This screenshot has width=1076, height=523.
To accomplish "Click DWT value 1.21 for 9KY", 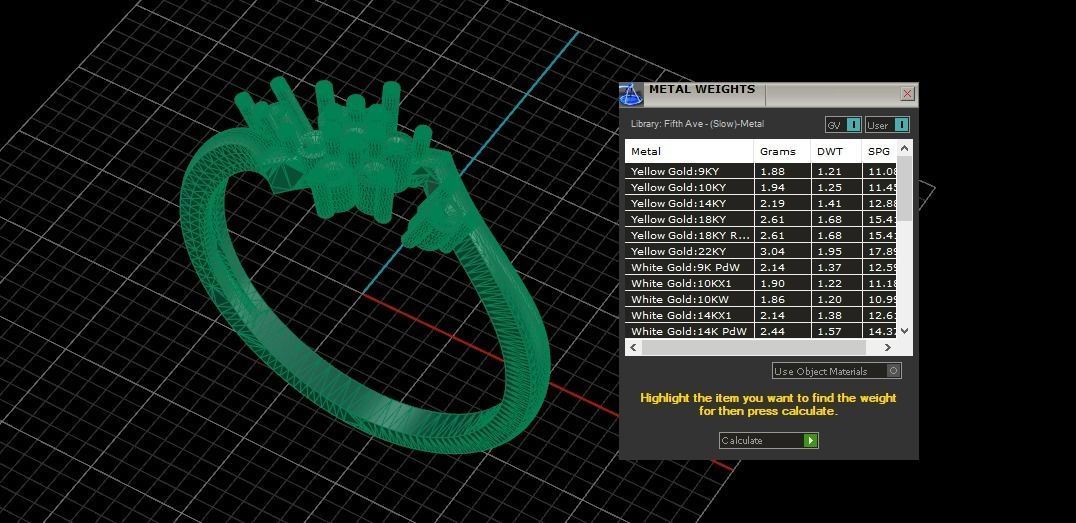I will (x=829, y=172).
